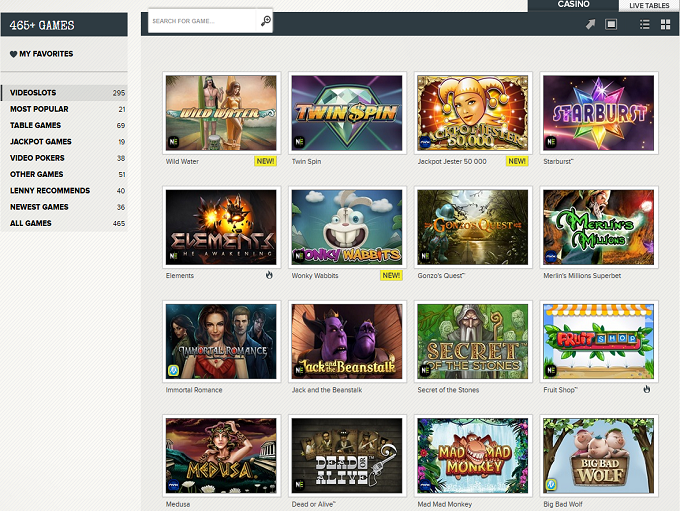The width and height of the screenshot is (680, 511).
Task: Click the NEW! badge under Wild Water
Action: (x=265, y=161)
